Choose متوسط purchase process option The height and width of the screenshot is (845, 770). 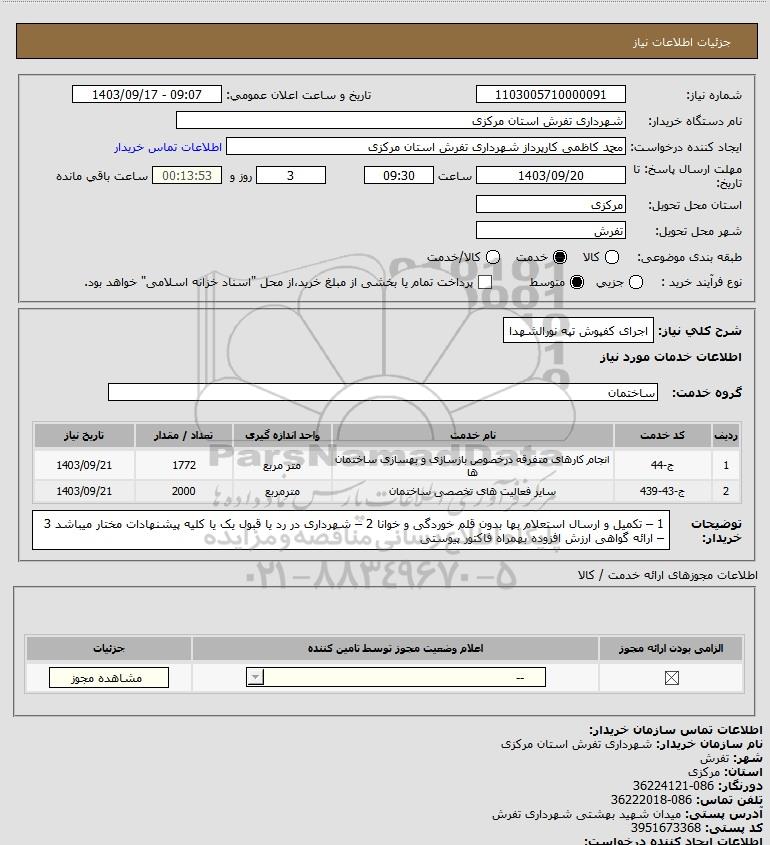tap(577, 282)
